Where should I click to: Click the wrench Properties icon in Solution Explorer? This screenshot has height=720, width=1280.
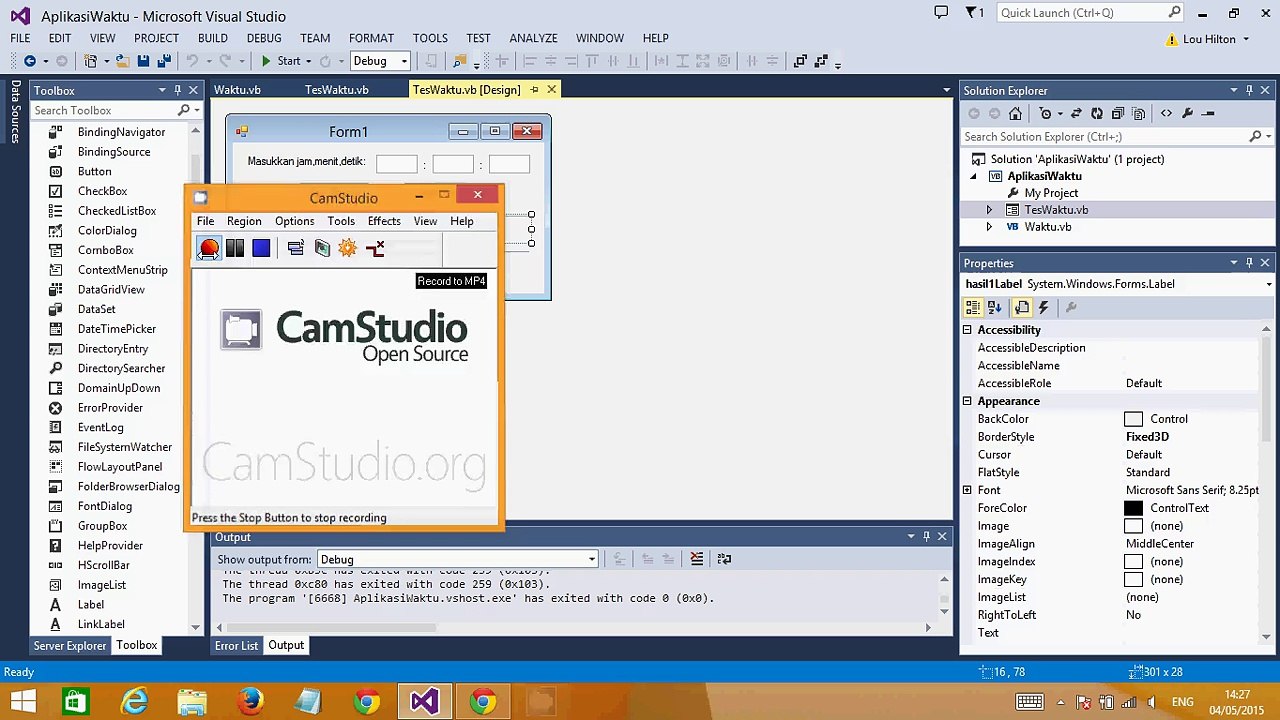tap(1188, 114)
